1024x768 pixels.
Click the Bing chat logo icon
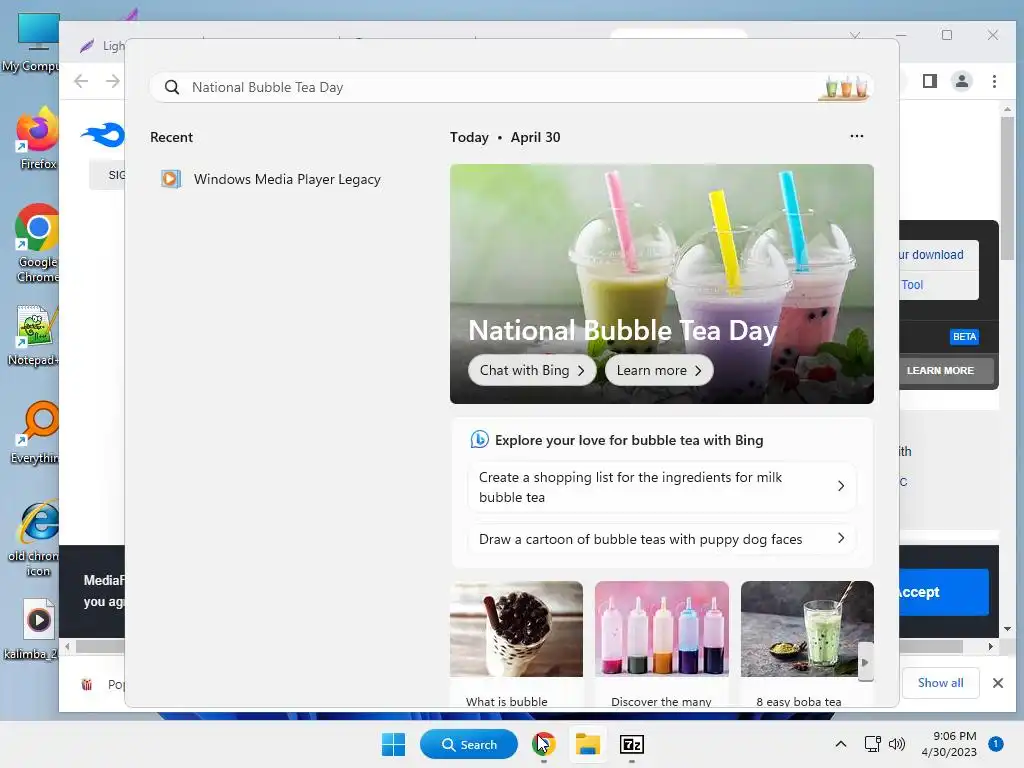(479, 440)
